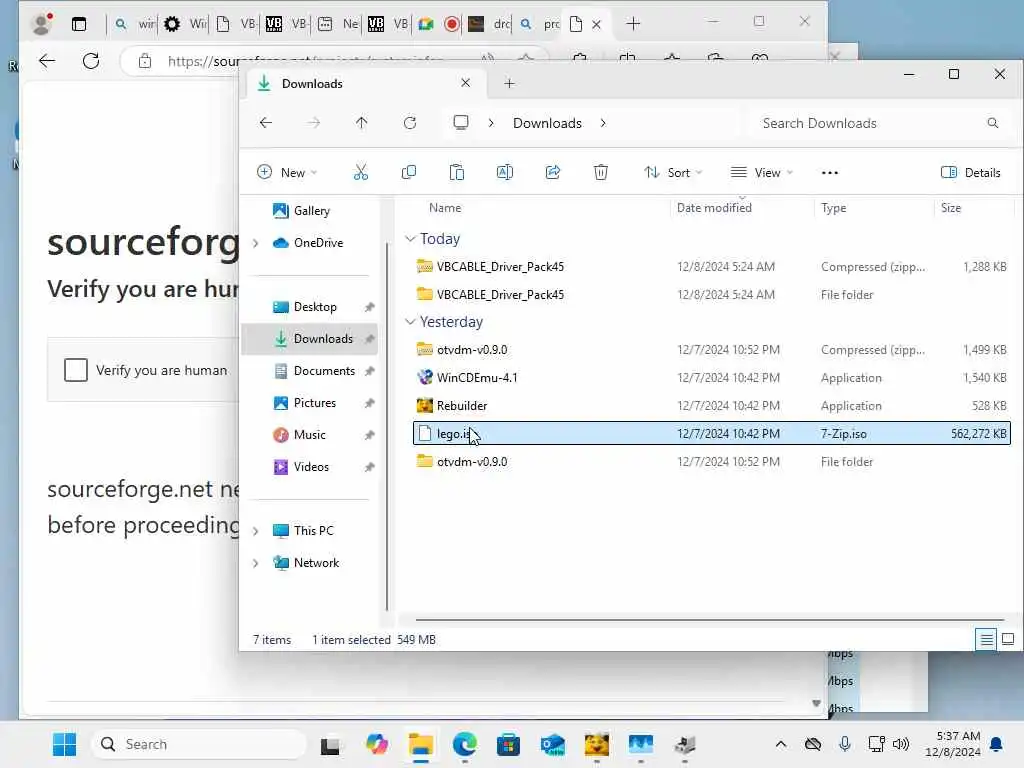Open Microsoft Store from the taskbar
The height and width of the screenshot is (768, 1024).
[x=508, y=744]
